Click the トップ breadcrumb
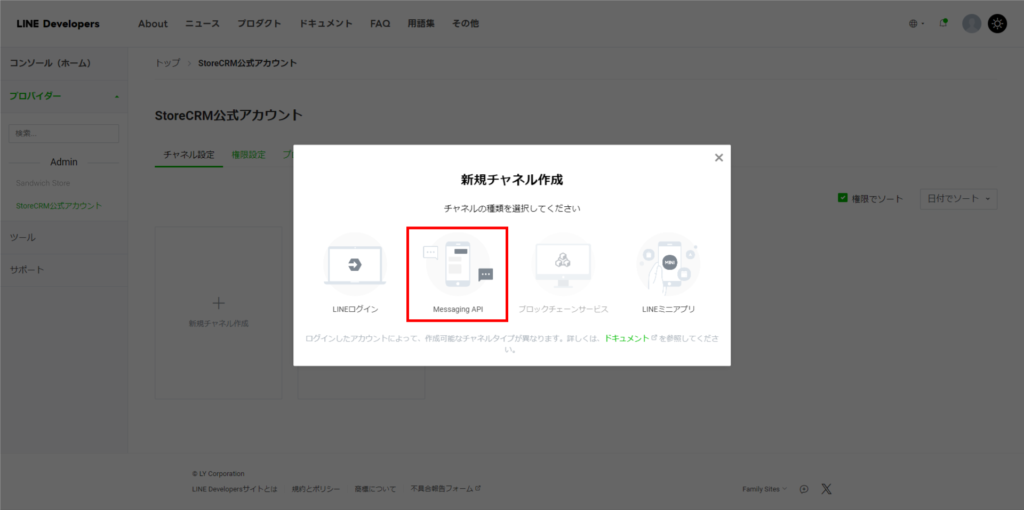Viewport: 1024px width, 510px height. (x=167, y=63)
